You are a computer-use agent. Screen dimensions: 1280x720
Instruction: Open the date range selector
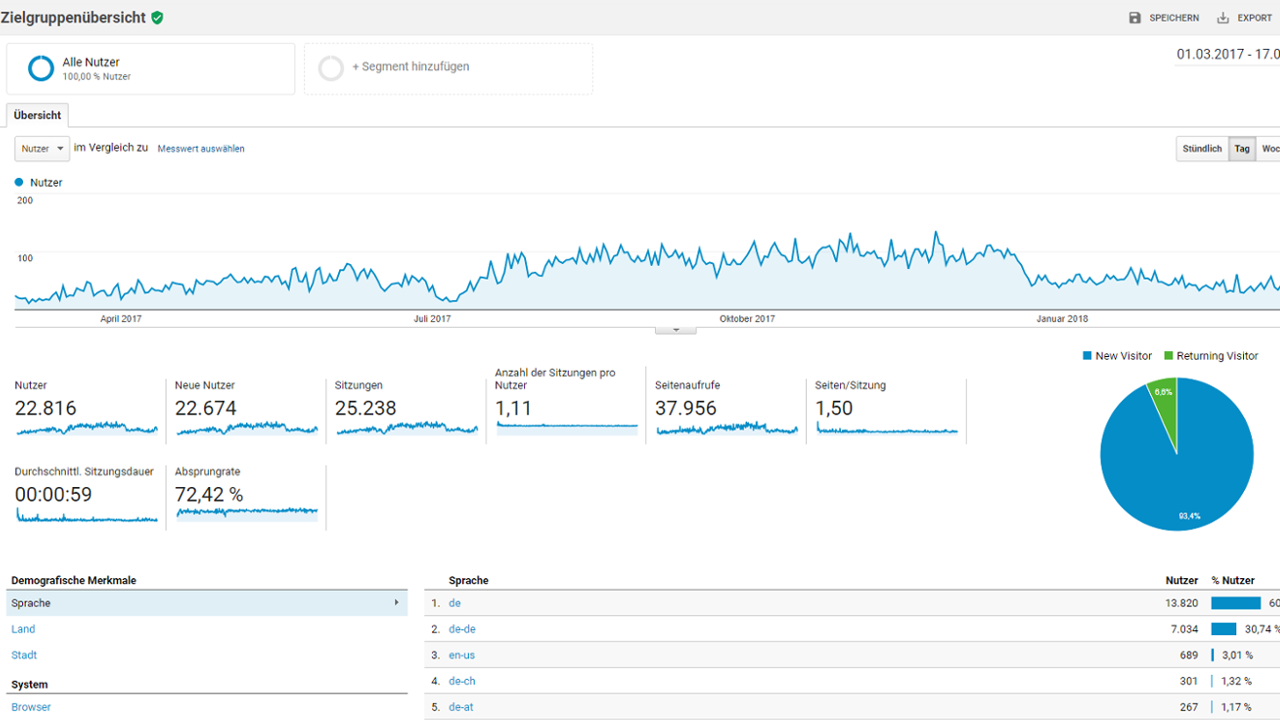[x=1228, y=54]
